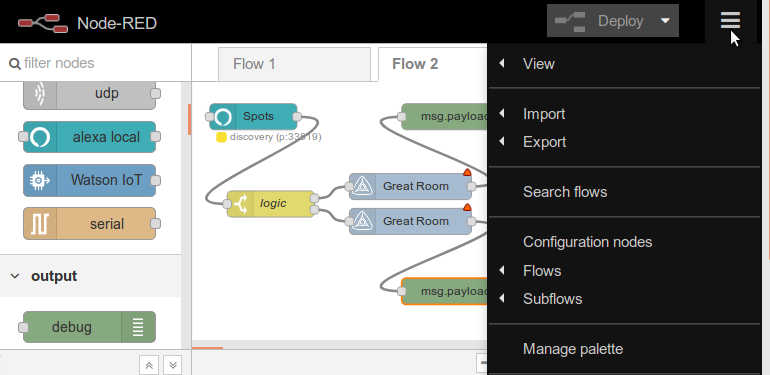Collapse the output palette category

15,276
